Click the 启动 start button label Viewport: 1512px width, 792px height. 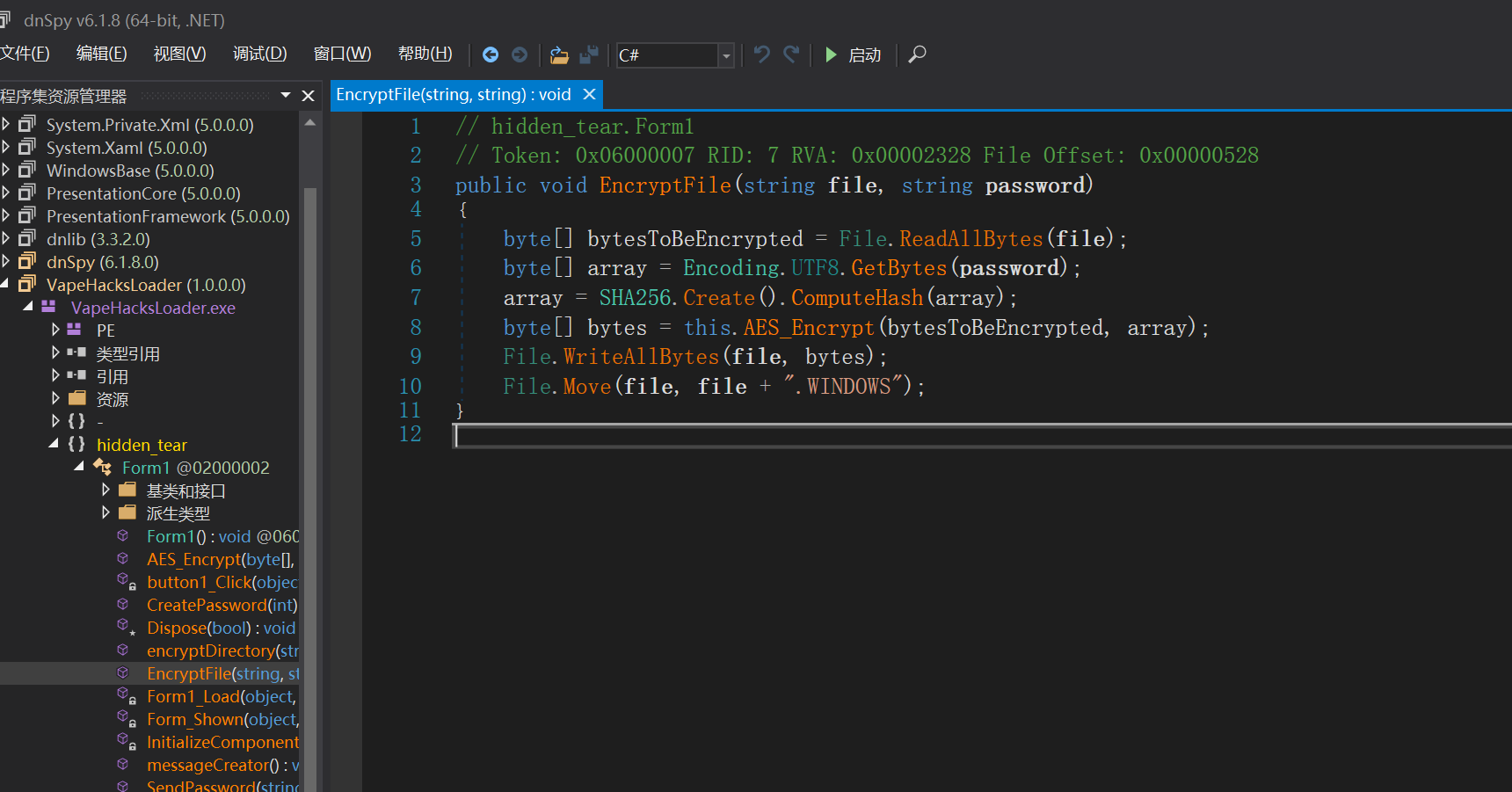click(x=865, y=55)
